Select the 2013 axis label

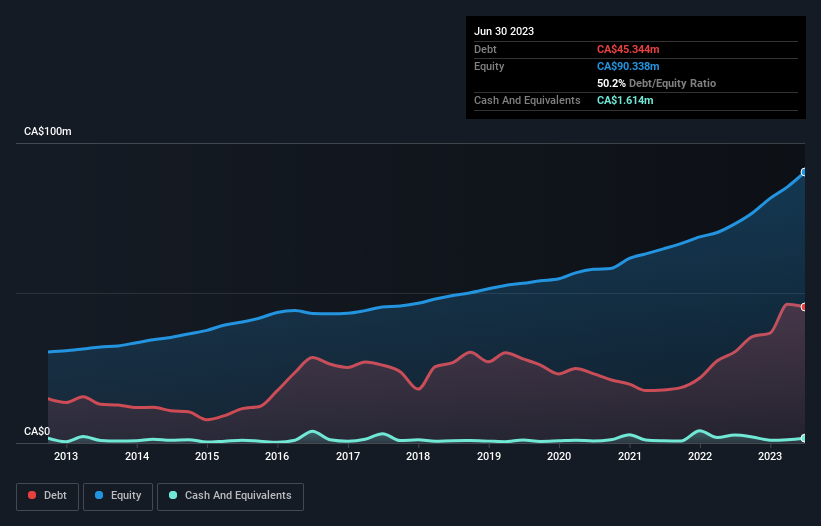click(x=66, y=456)
